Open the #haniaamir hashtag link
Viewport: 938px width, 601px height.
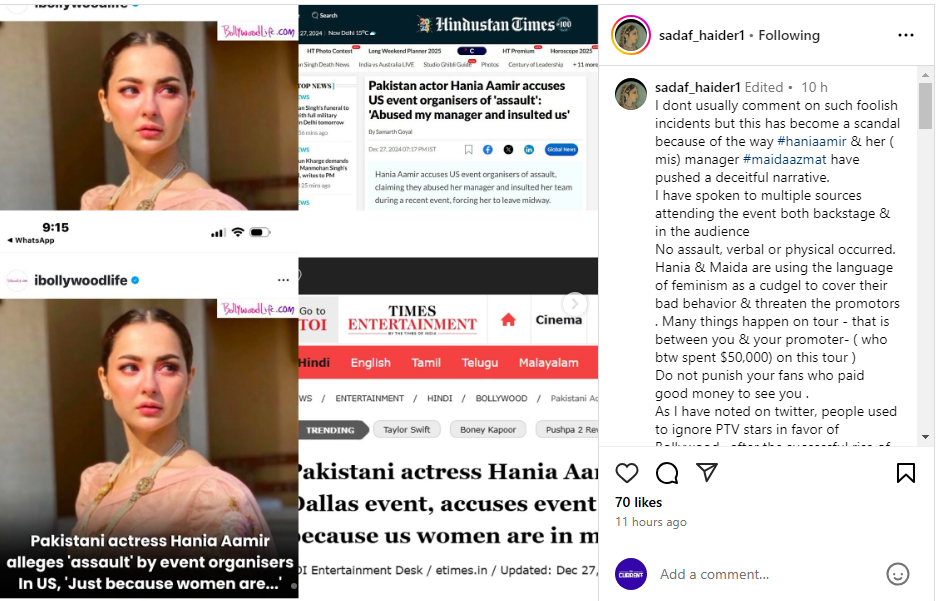click(812, 142)
